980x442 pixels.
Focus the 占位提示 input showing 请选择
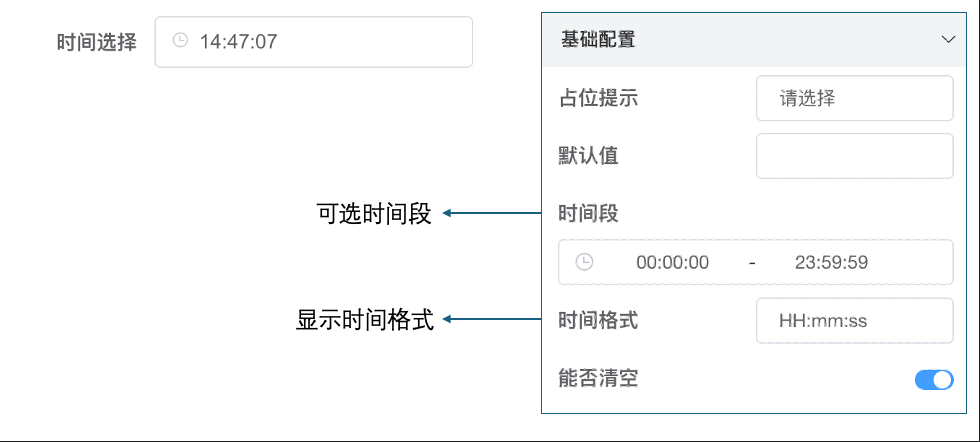[x=854, y=98]
